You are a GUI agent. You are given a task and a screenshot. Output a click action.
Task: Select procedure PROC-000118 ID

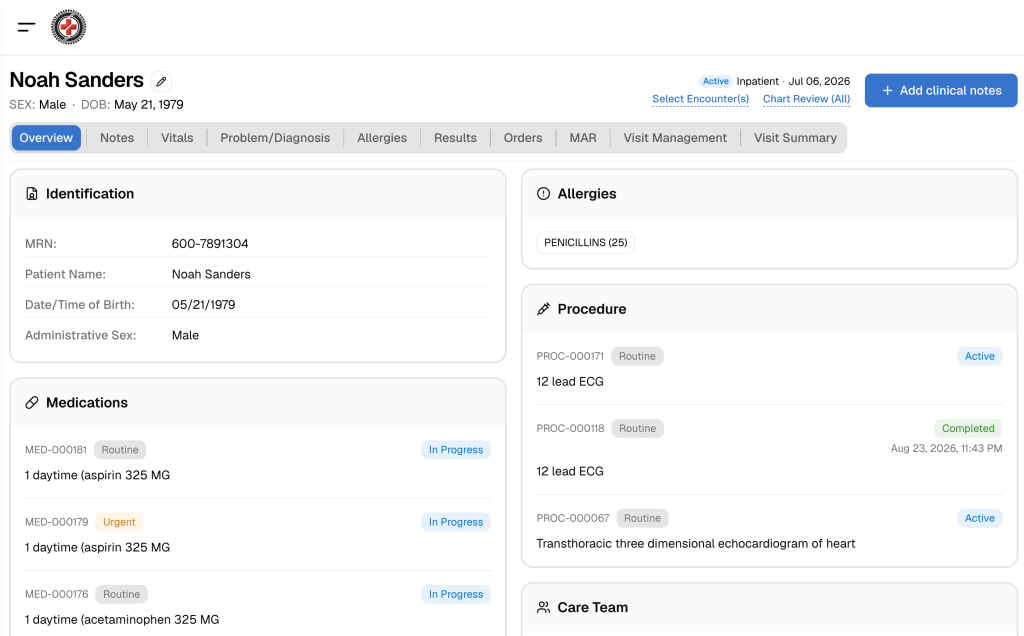[x=571, y=428]
